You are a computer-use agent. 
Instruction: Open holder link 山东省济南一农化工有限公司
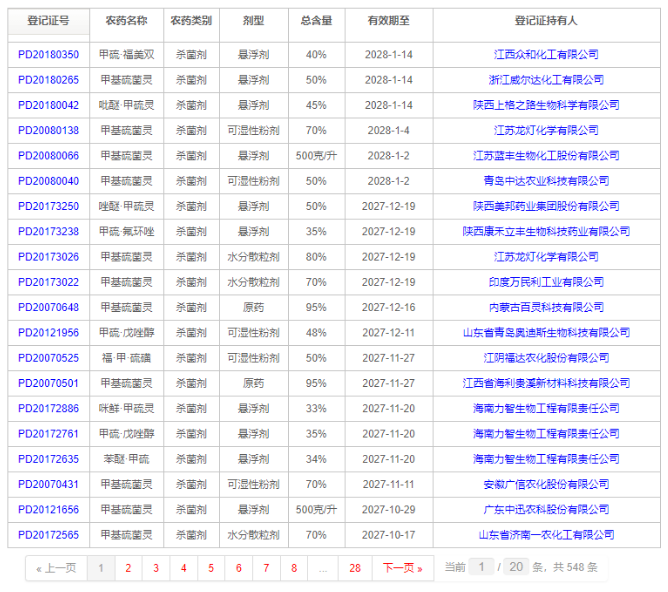(546, 535)
